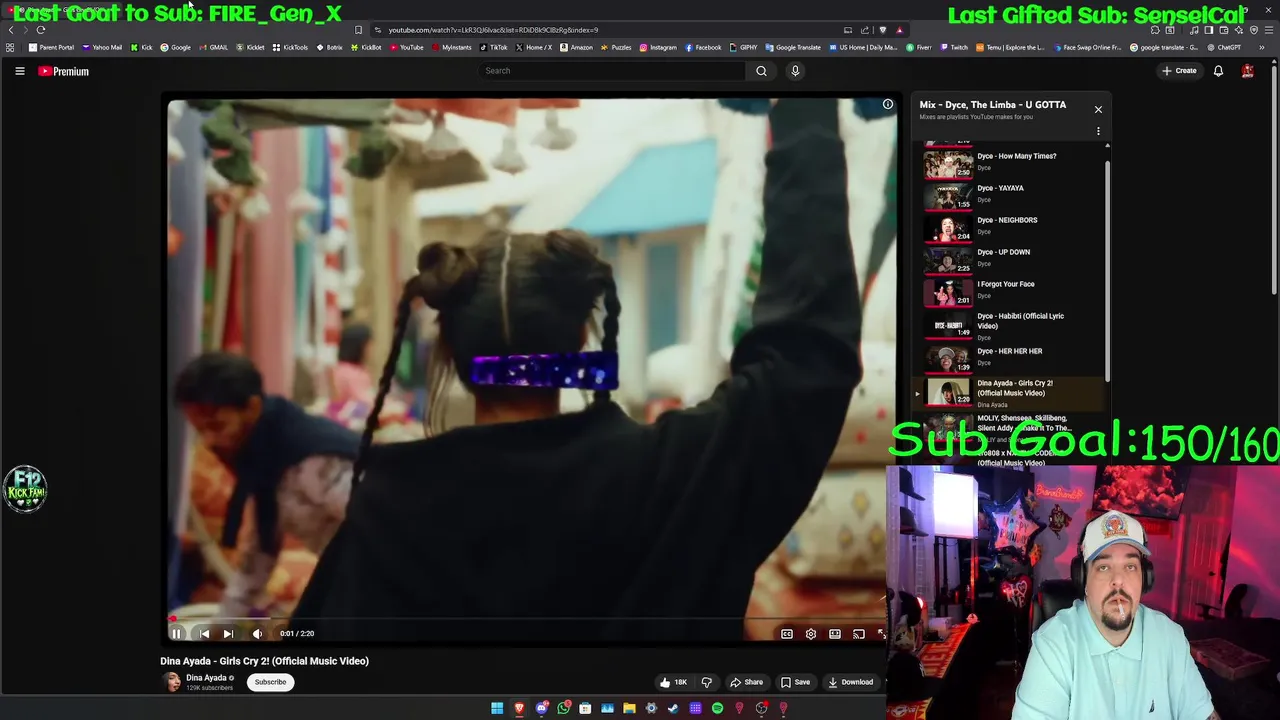
Task: Close the mix playlist panel
Action: (1098, 109)
